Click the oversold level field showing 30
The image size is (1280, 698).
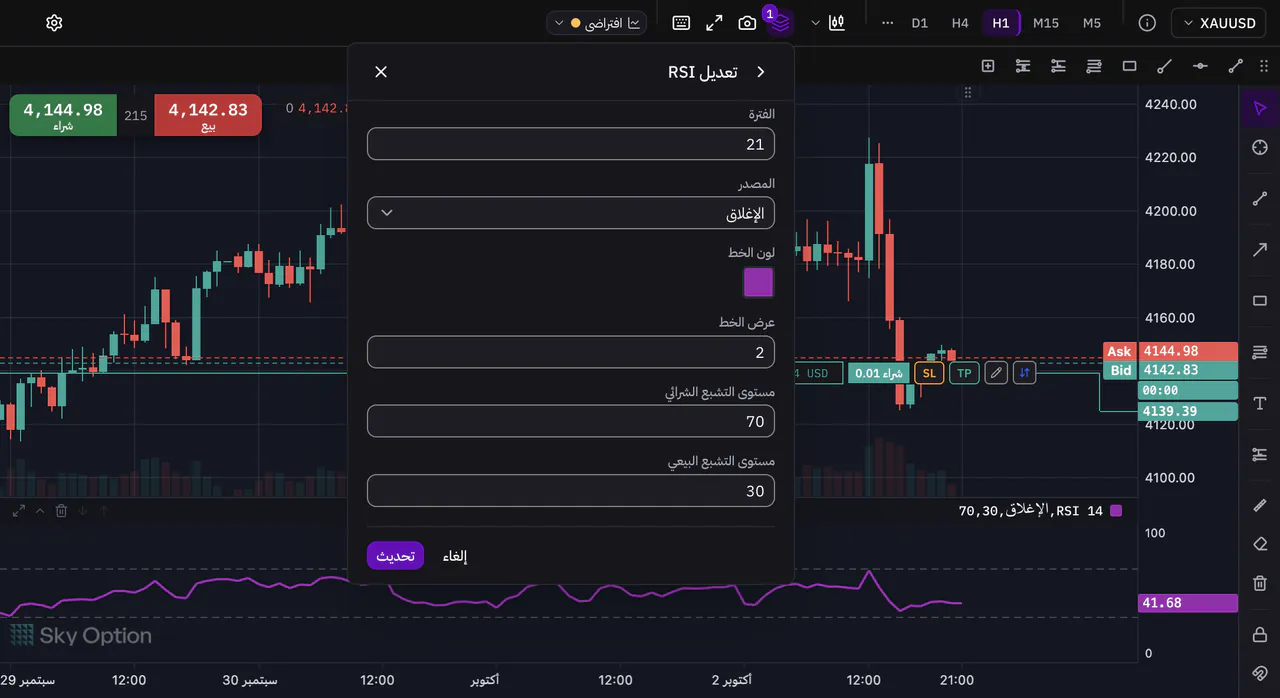click(x=571, y=490)
